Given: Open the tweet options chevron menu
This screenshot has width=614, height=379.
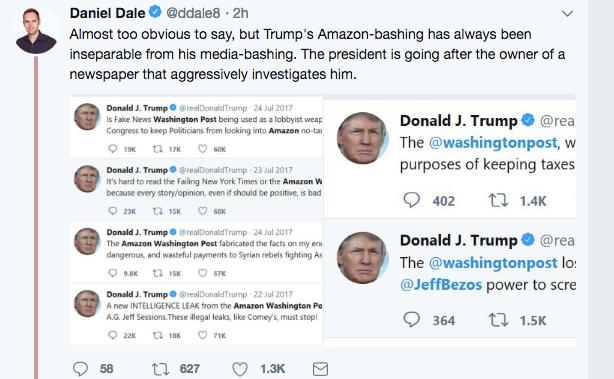Looking at the screenshot, I should [x=567, y=14].
